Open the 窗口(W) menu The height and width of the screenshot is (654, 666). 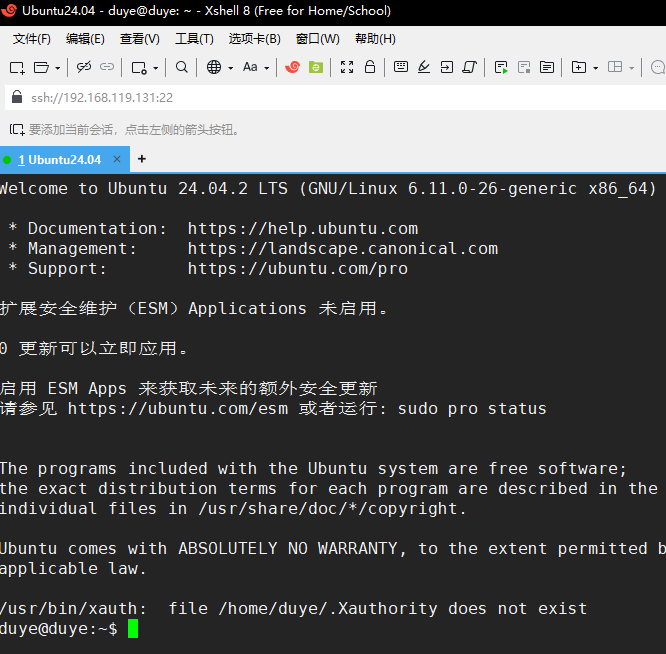pos(318,39)
